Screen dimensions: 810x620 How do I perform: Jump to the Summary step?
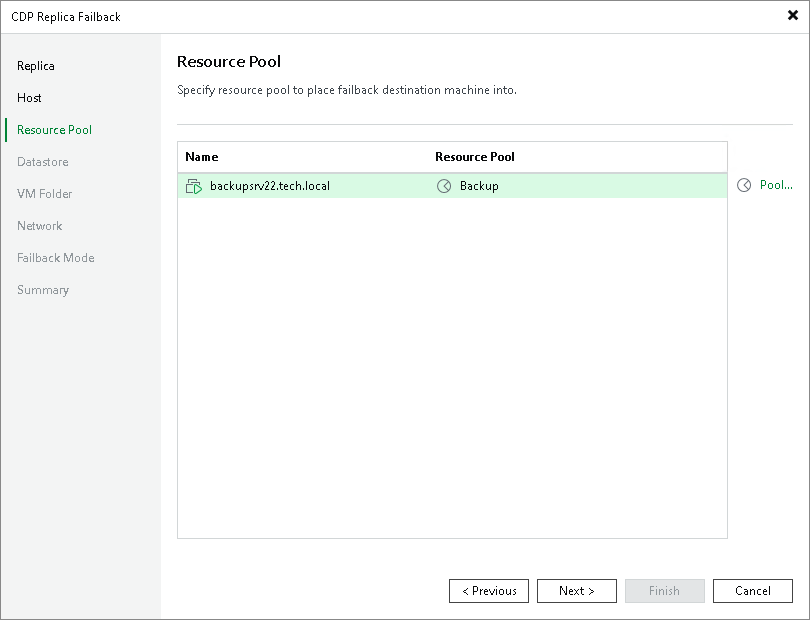click(43, 290)
